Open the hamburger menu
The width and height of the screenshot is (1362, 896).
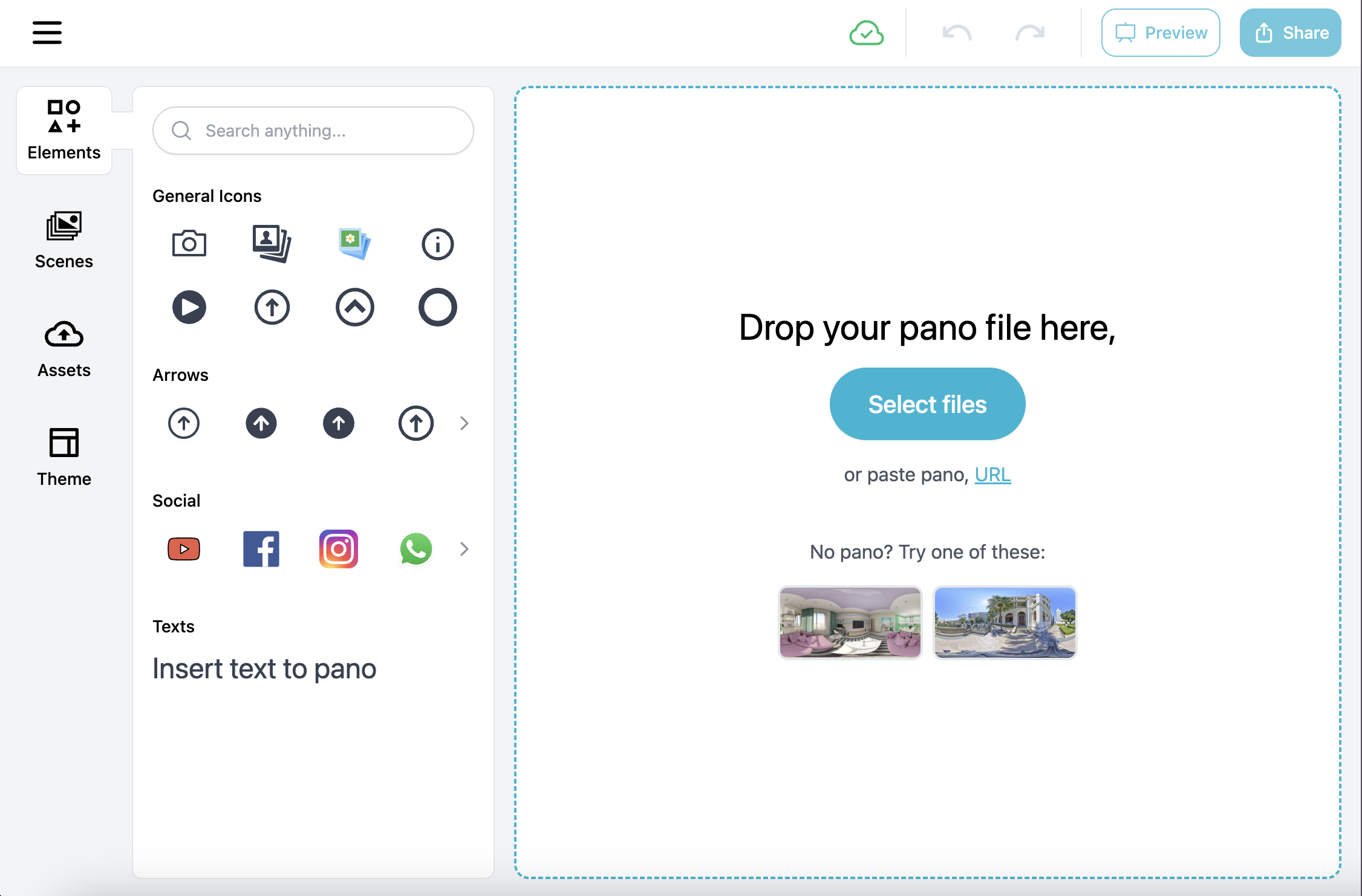pos(48,33)
